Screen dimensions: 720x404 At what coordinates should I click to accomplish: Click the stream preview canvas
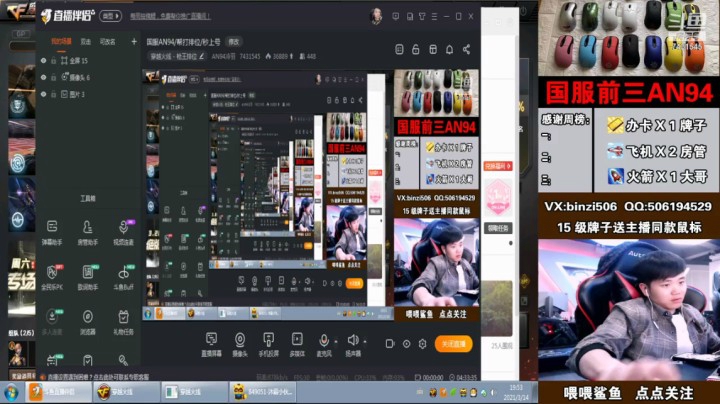311,195
